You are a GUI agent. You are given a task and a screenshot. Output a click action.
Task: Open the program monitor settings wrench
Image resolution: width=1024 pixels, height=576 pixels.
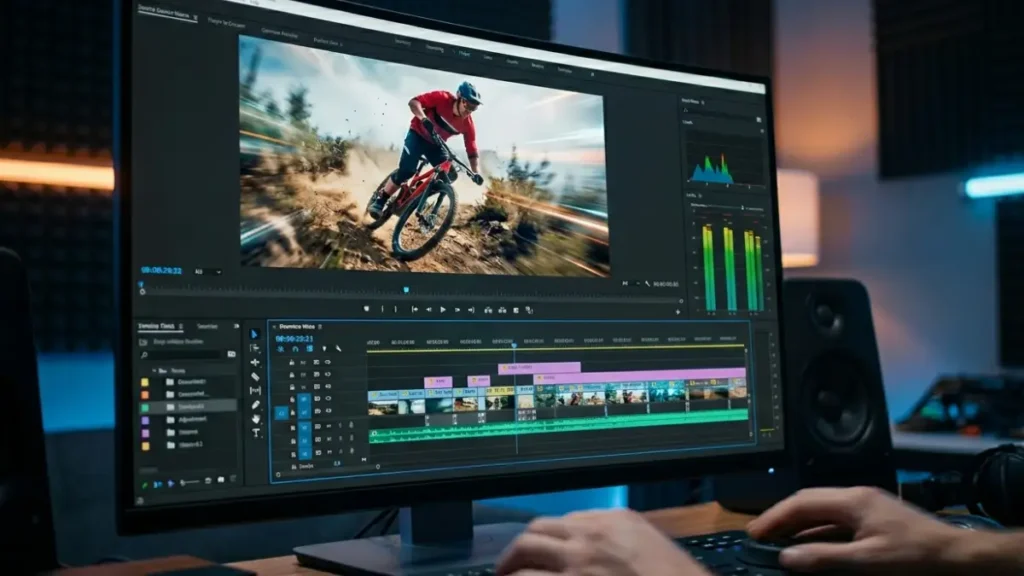pos(647,283)
